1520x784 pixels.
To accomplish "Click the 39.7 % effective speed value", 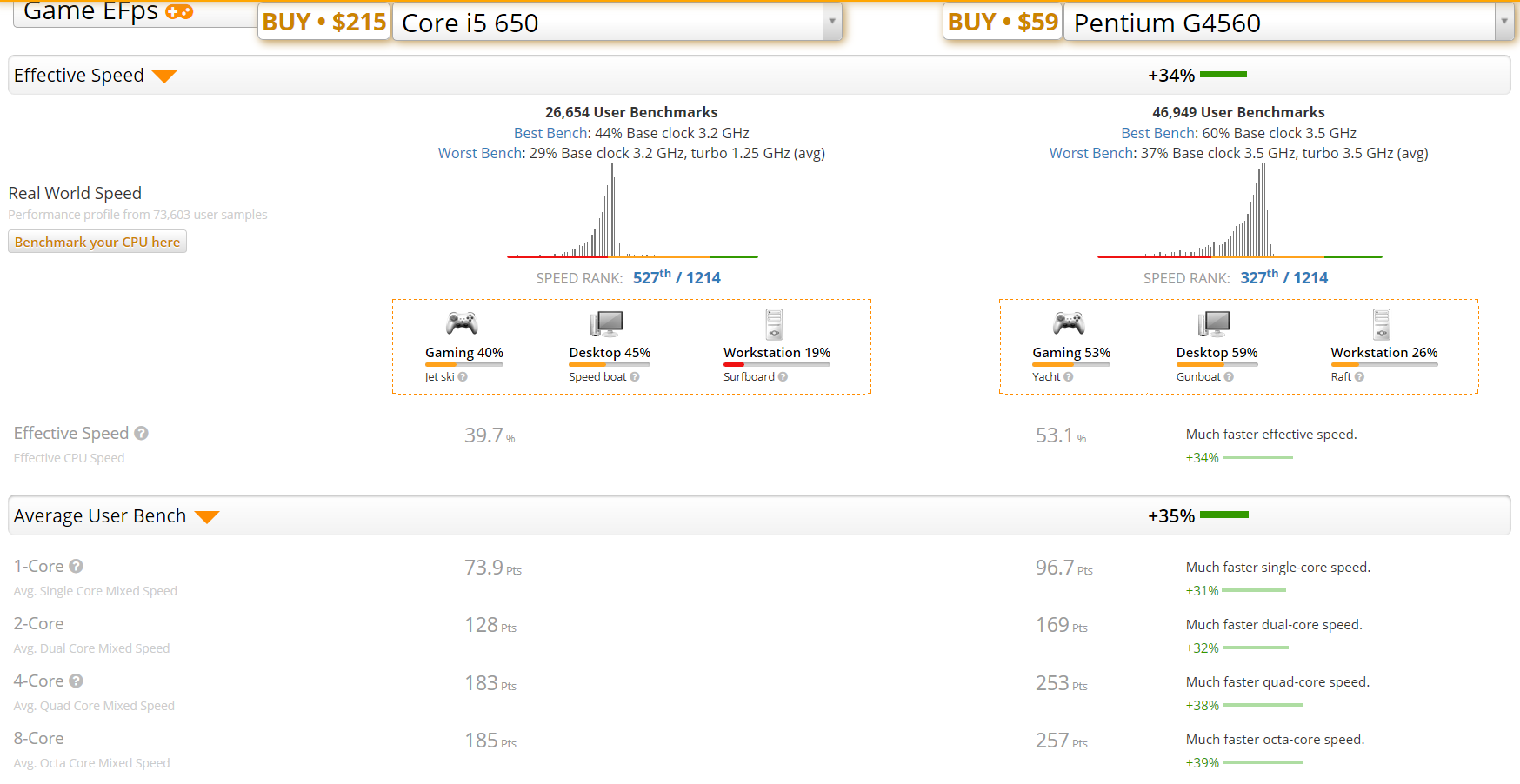I will click(490, 435).
